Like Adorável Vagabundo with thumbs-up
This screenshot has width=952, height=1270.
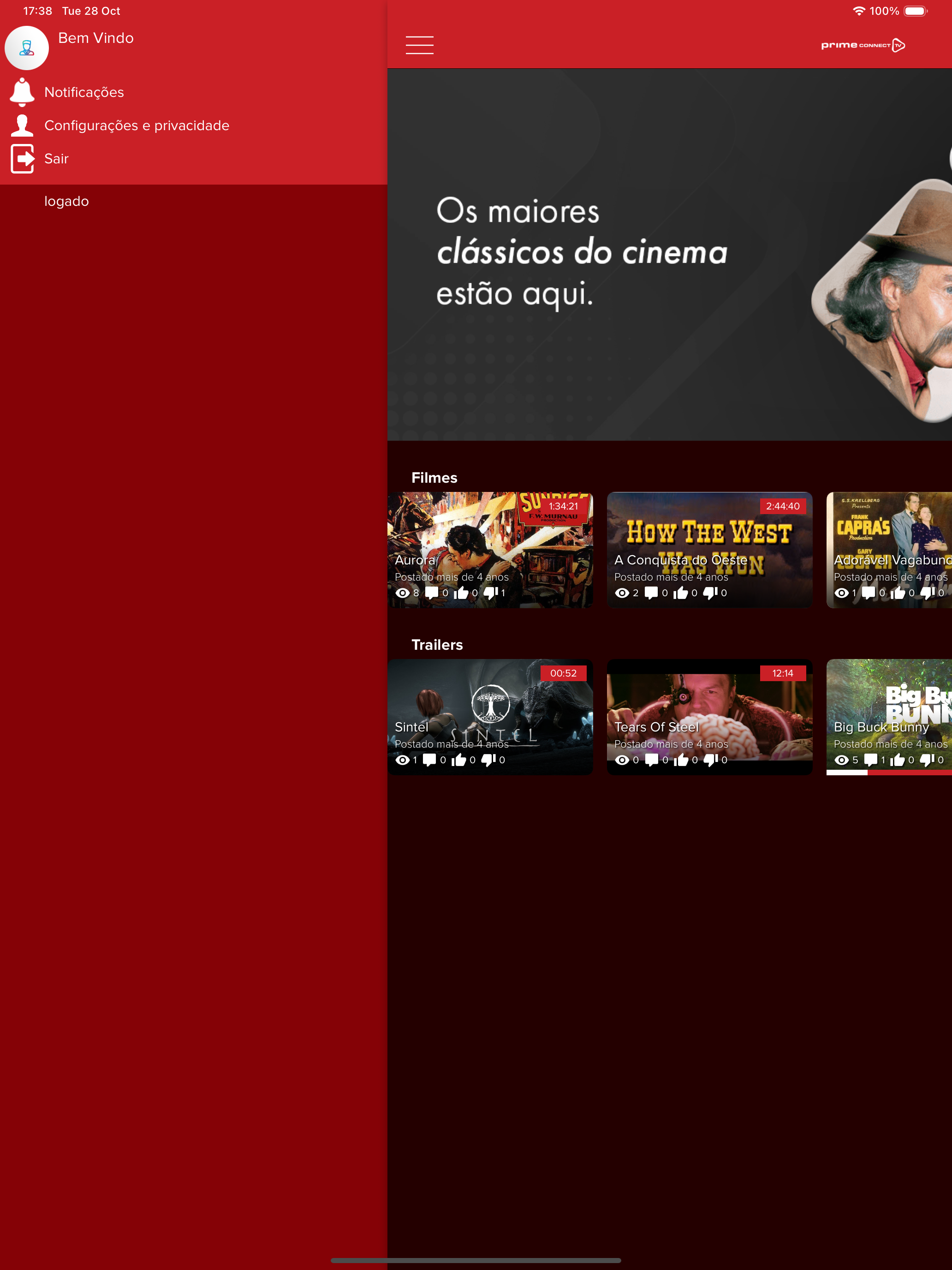click(898, 593)
